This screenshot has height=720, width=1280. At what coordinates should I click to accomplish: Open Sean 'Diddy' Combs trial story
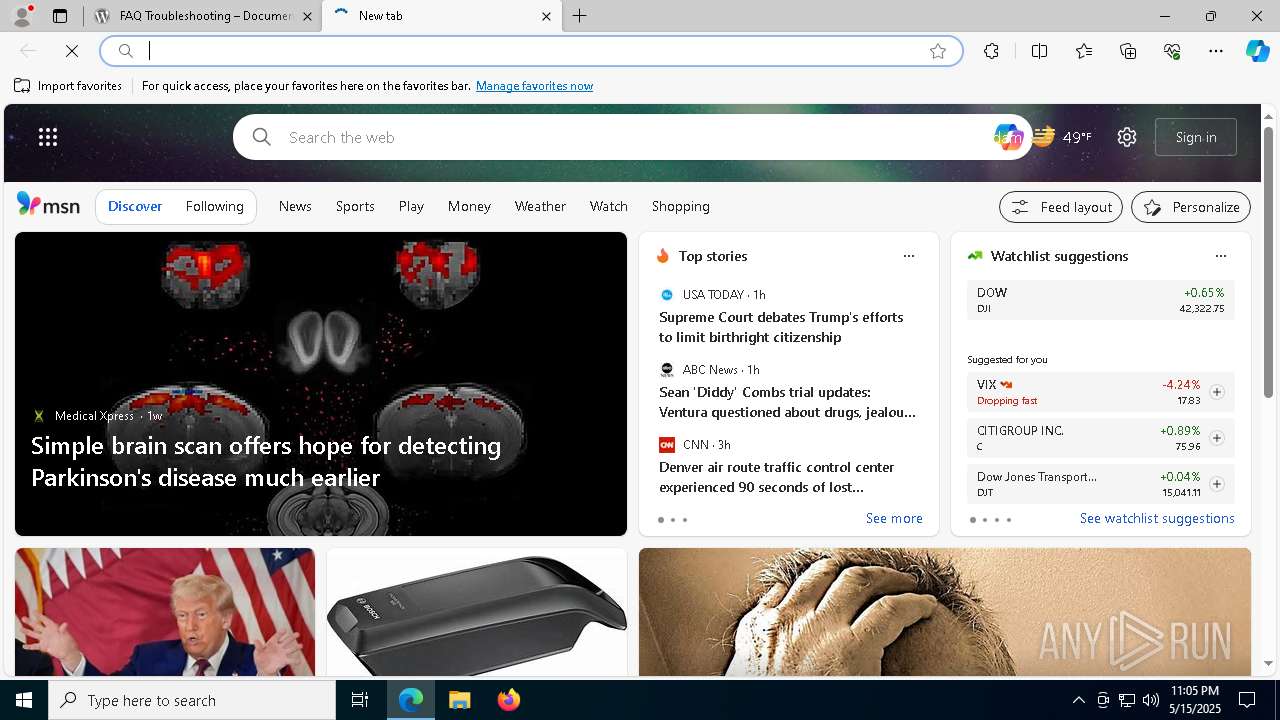787,402
